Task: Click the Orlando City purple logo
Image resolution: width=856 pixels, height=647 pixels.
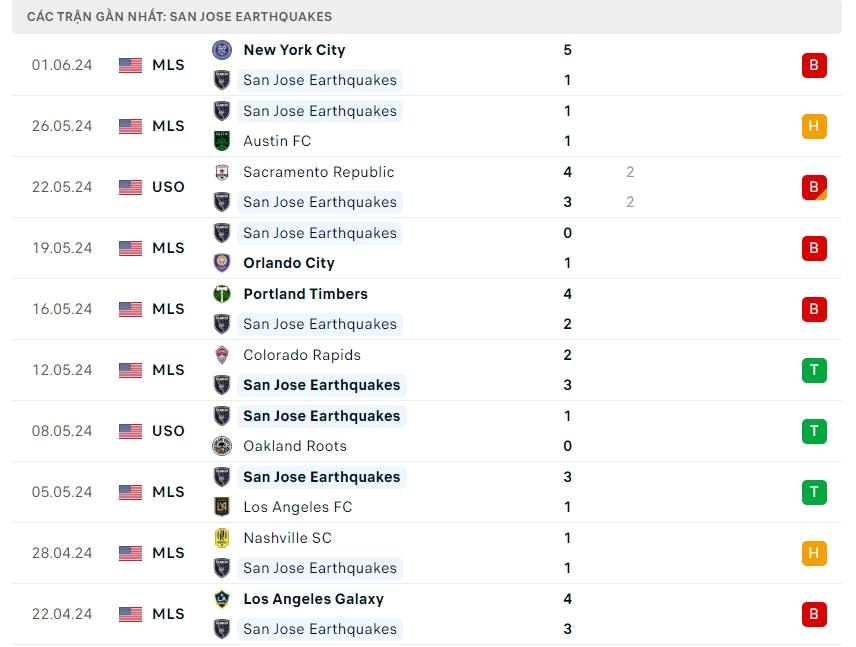Action: [222, 263]
